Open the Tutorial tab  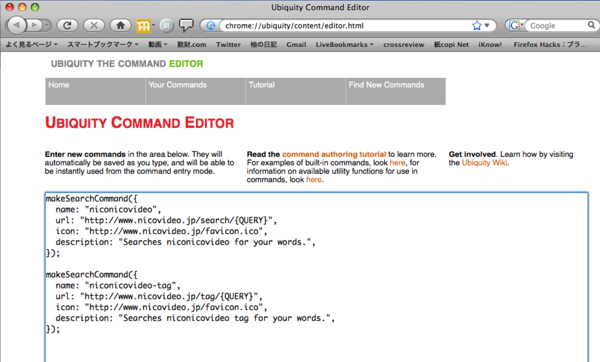point(295,91)
